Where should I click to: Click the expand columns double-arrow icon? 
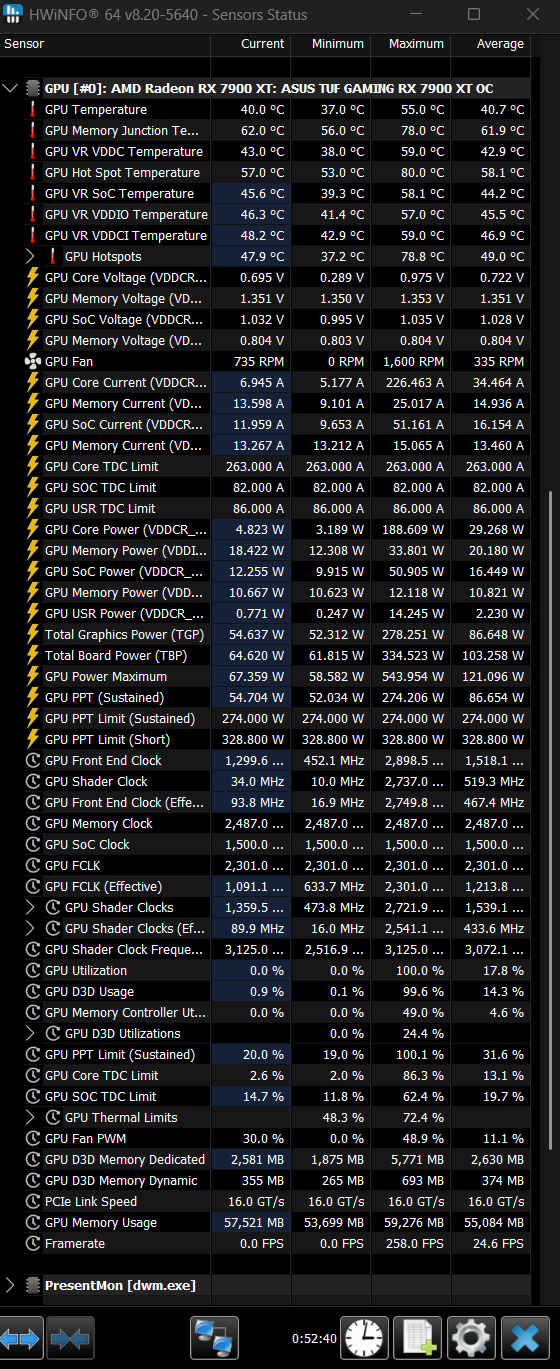click(x=22, y=1338)
